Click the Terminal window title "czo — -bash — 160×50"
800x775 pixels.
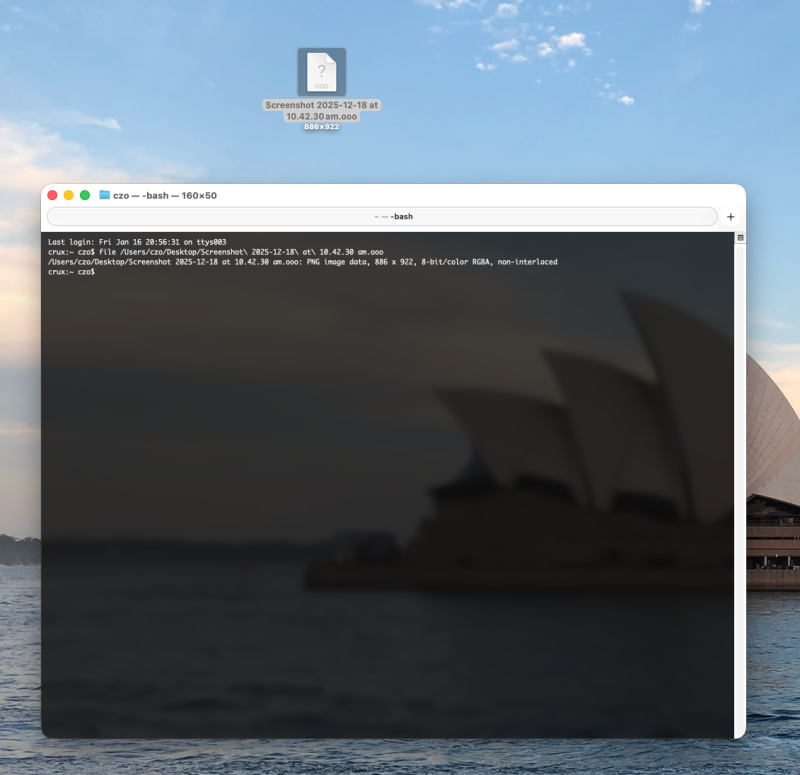165,195
